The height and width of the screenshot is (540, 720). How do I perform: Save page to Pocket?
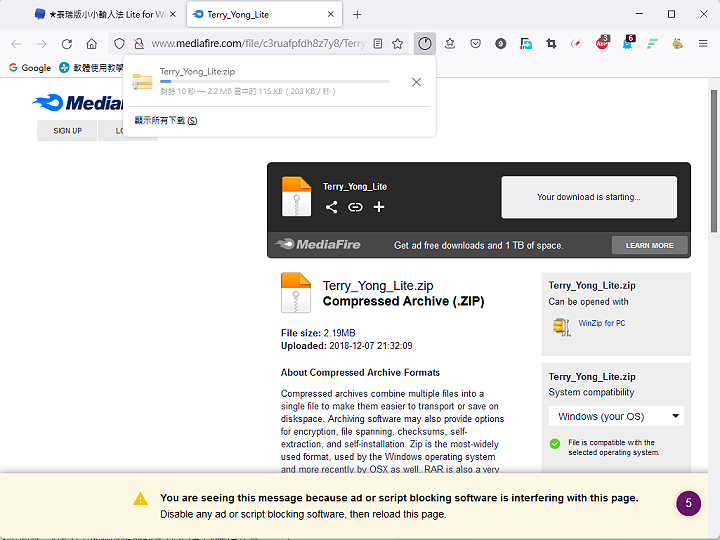[475, 44]
